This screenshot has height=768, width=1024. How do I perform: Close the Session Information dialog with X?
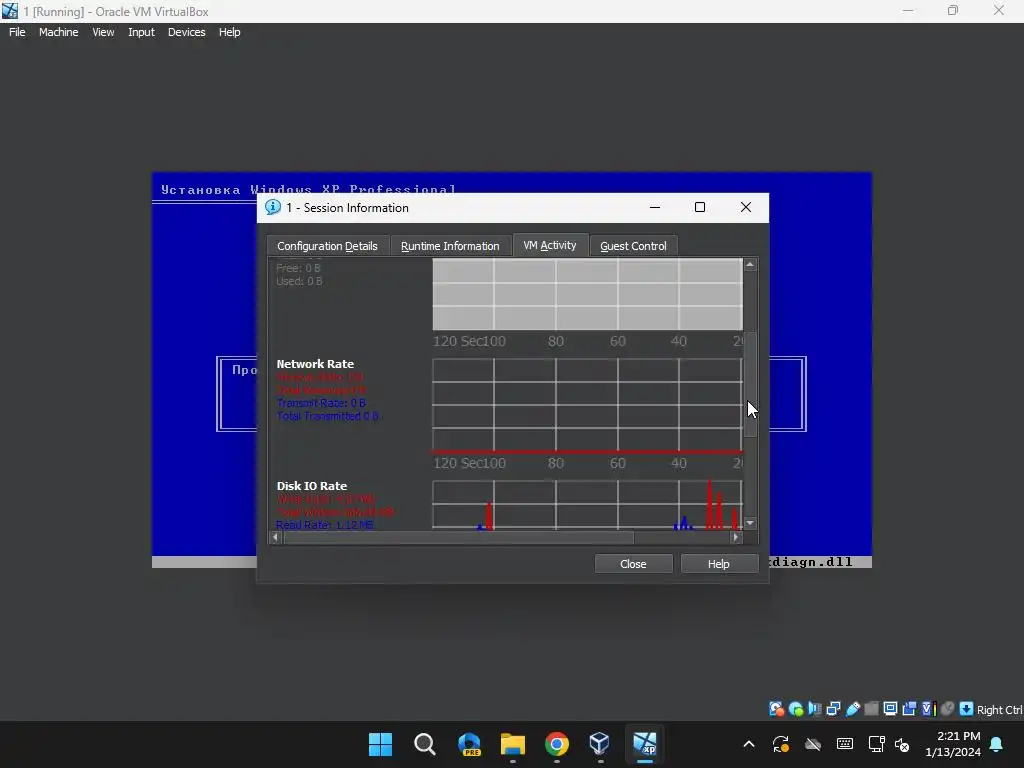[x=746, y=207]
